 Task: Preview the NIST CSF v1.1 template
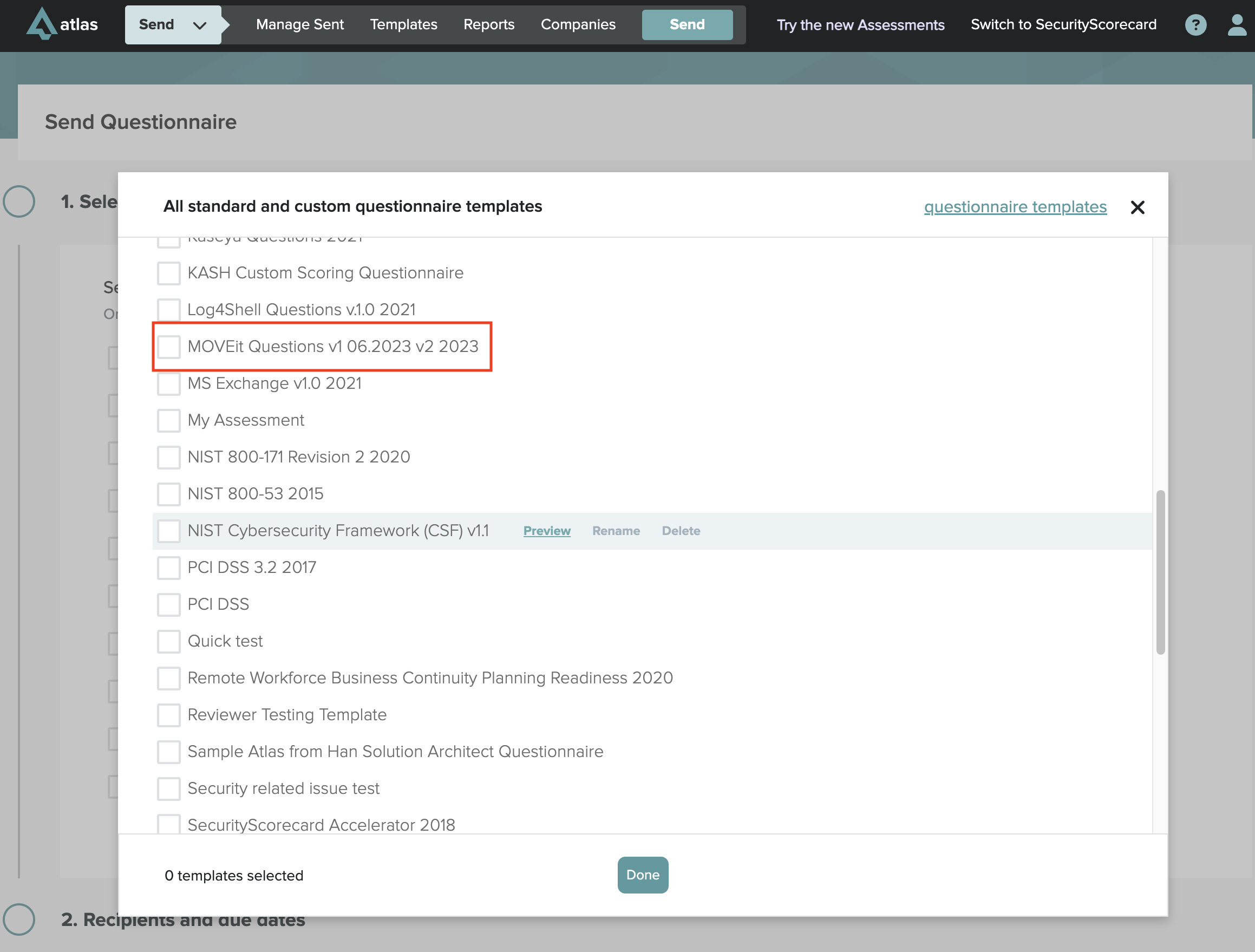coord(546,531)
